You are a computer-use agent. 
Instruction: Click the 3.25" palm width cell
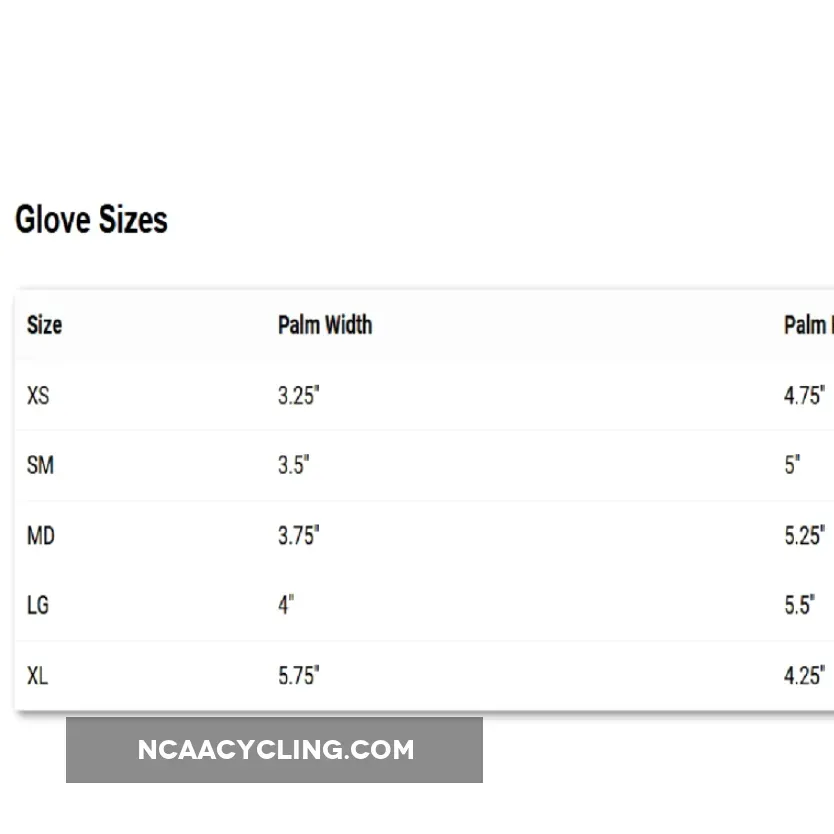tap(298, 396)
